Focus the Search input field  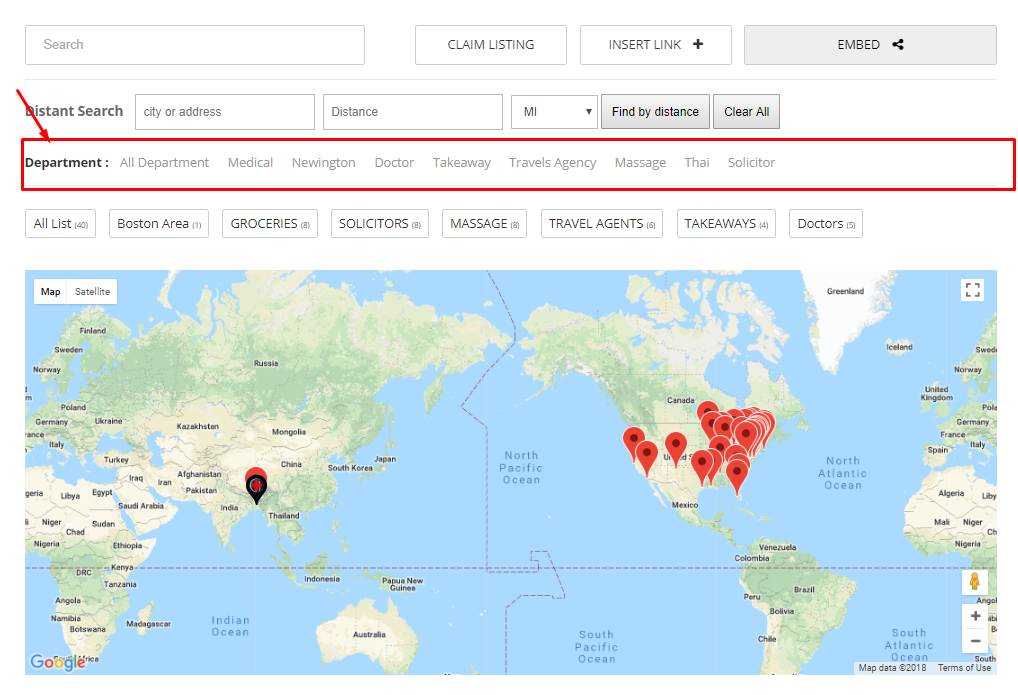pos(195,45)
